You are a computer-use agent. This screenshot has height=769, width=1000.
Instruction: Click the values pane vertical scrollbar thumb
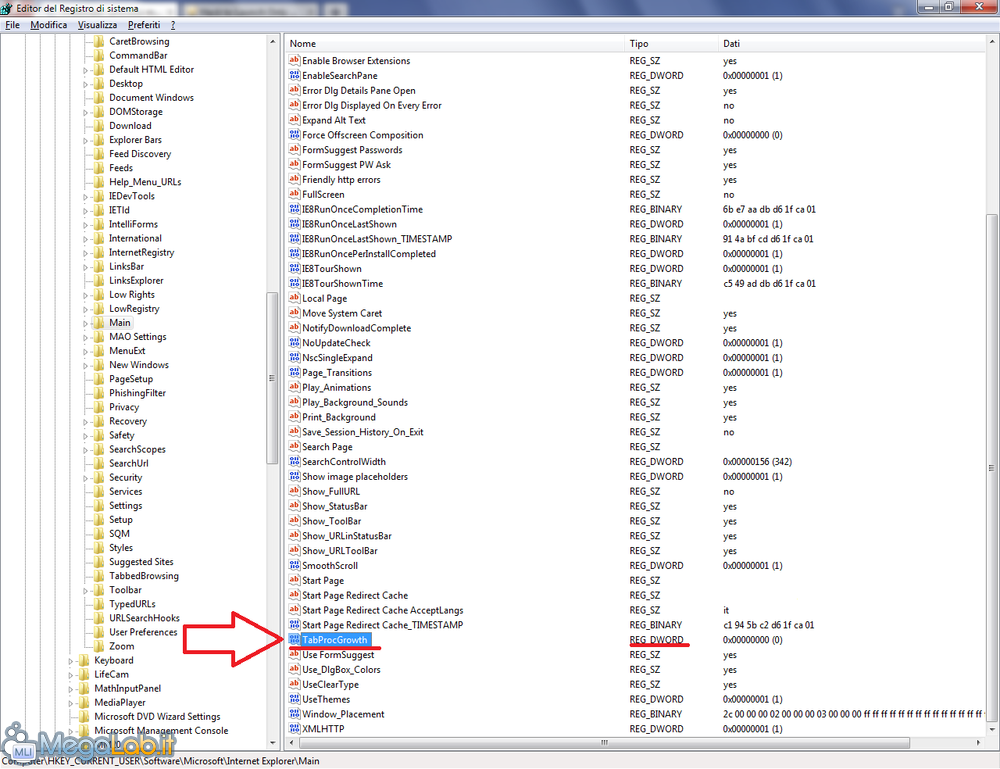(x=992, y=467)
